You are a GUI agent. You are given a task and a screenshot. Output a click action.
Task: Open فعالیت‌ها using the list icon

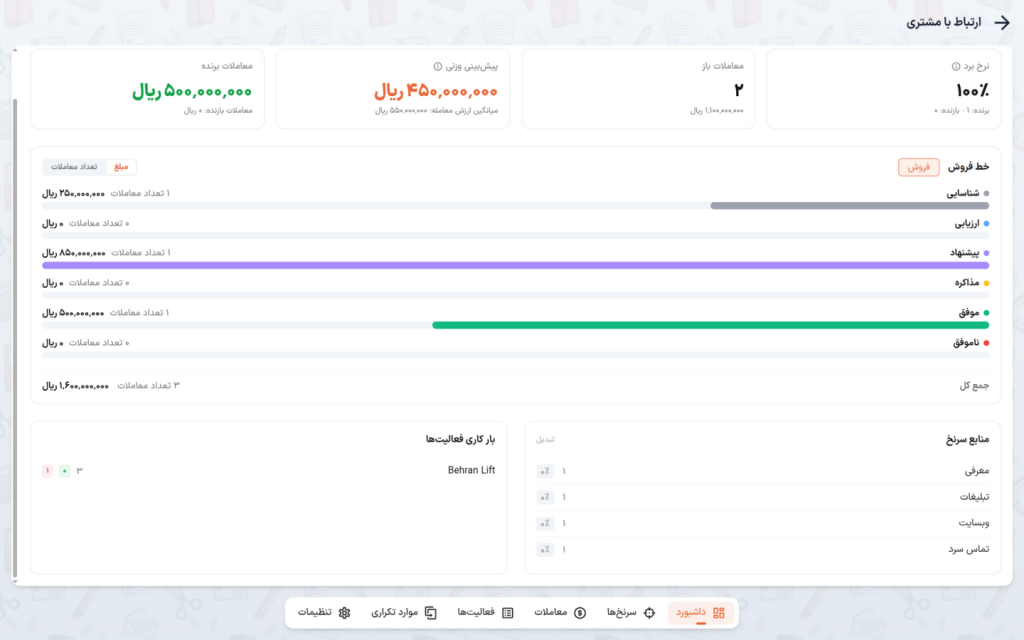pos(507,613)
